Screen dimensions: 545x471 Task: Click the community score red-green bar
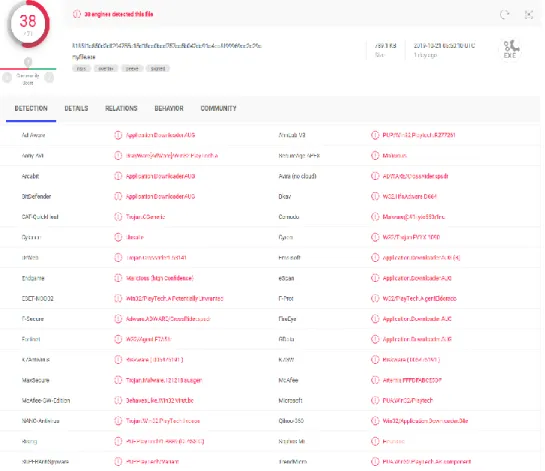28,69
